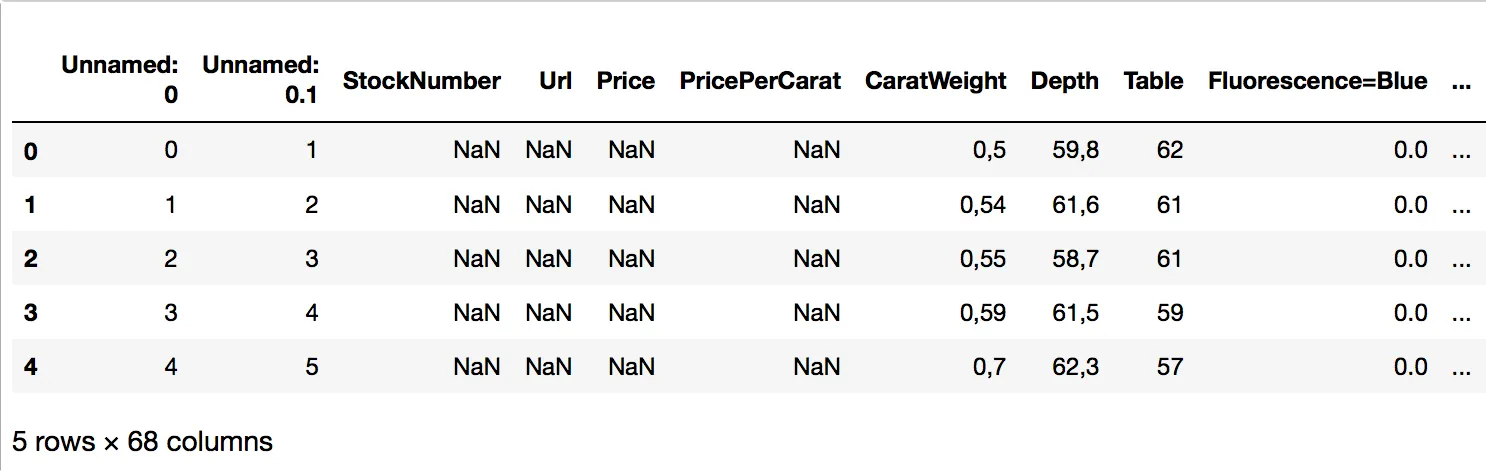
Task: Click the Unnamed: 0.1 column header
Action: click(260, 80)
